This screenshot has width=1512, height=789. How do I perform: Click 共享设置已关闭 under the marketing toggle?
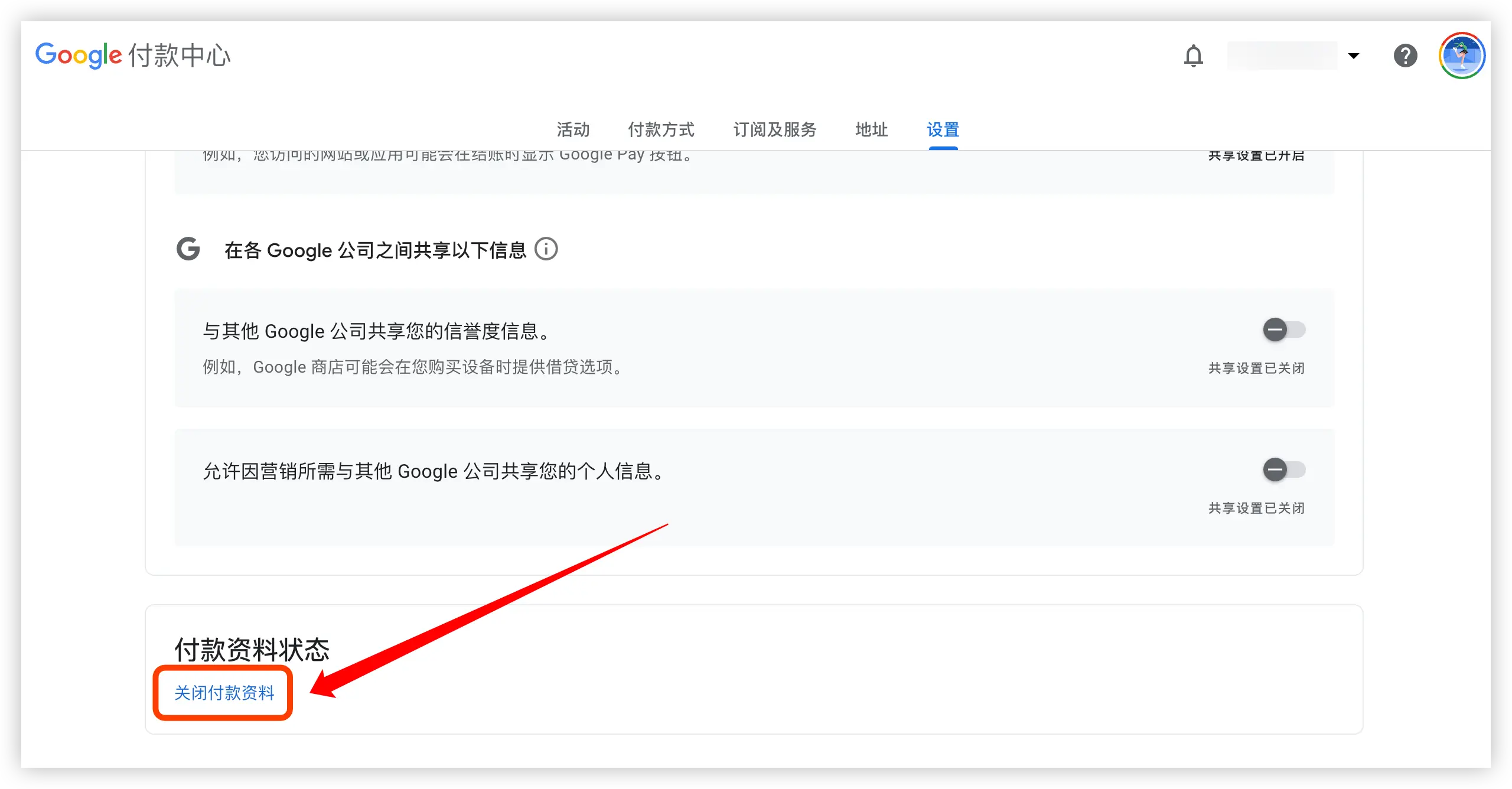click(1256, 508)
